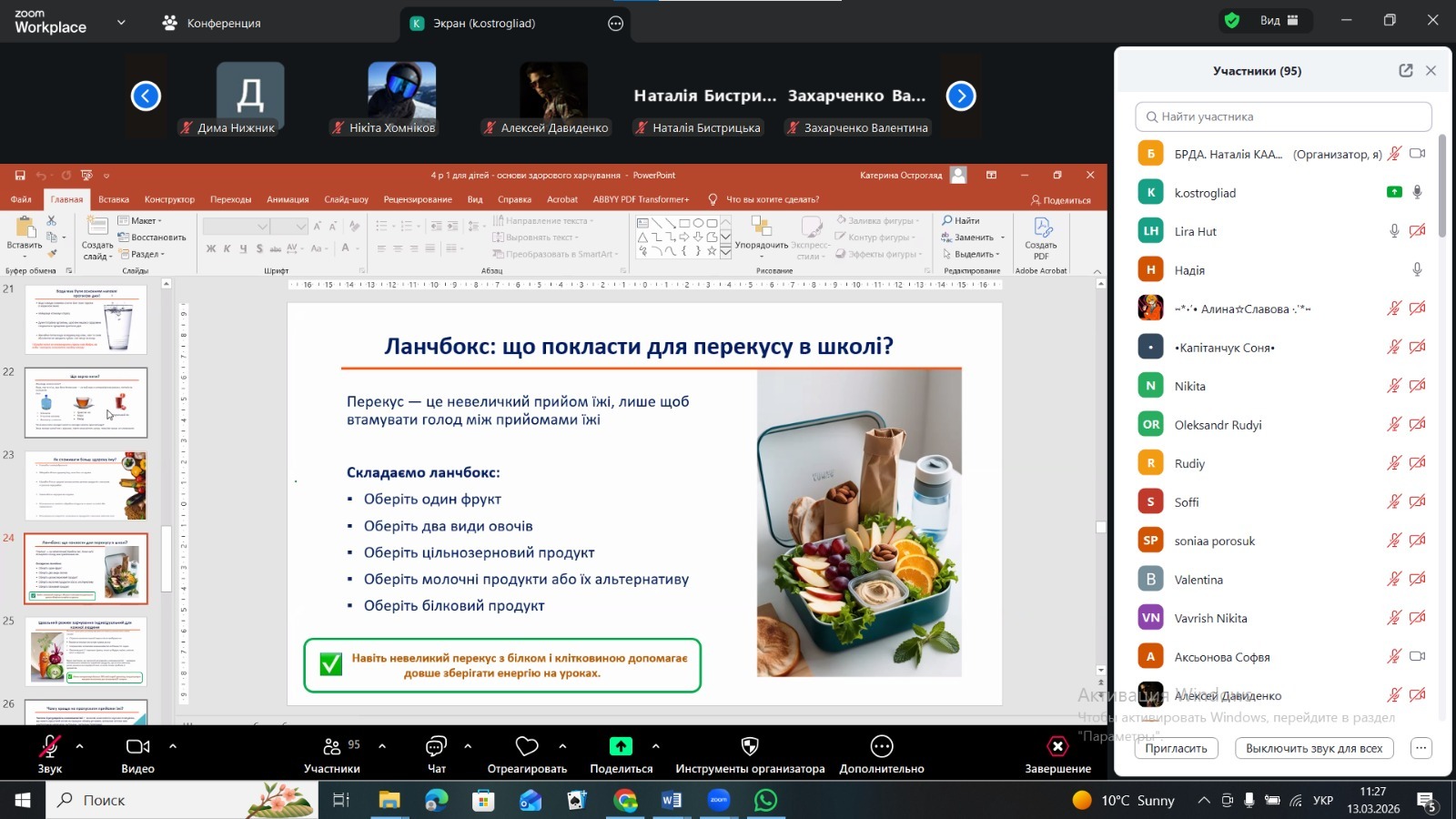Unmute microphone with the Sound button
This screenshot has width=1456, height=819.
(x=49, y=747)
